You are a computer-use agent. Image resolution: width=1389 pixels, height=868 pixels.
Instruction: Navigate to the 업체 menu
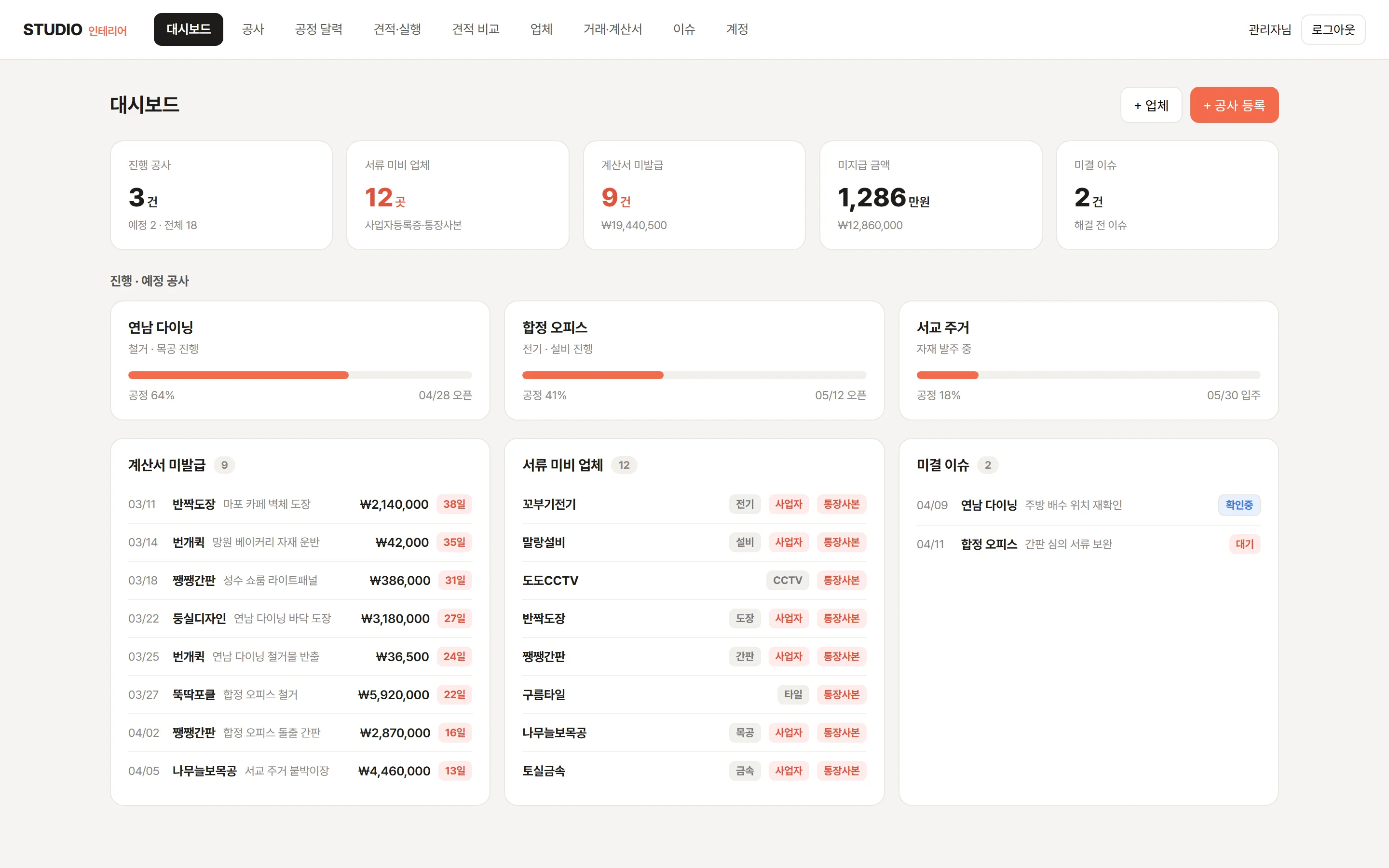pos(541,29)
